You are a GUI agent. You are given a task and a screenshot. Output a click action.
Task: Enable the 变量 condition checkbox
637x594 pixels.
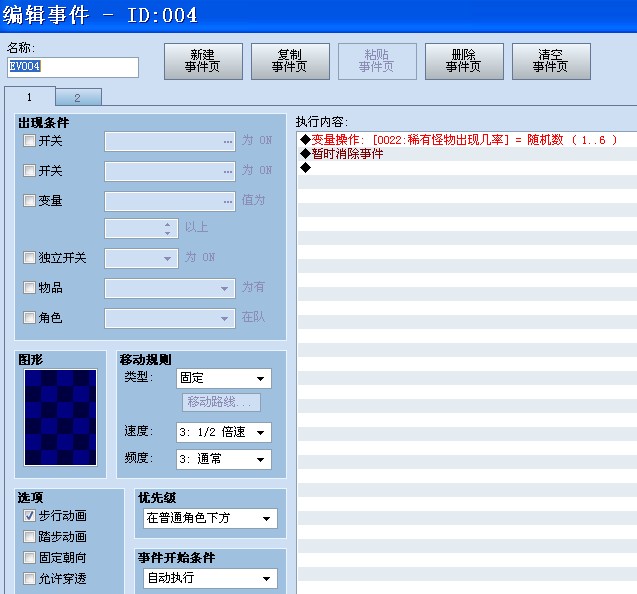pyautogui.click(x=29, y=200)
